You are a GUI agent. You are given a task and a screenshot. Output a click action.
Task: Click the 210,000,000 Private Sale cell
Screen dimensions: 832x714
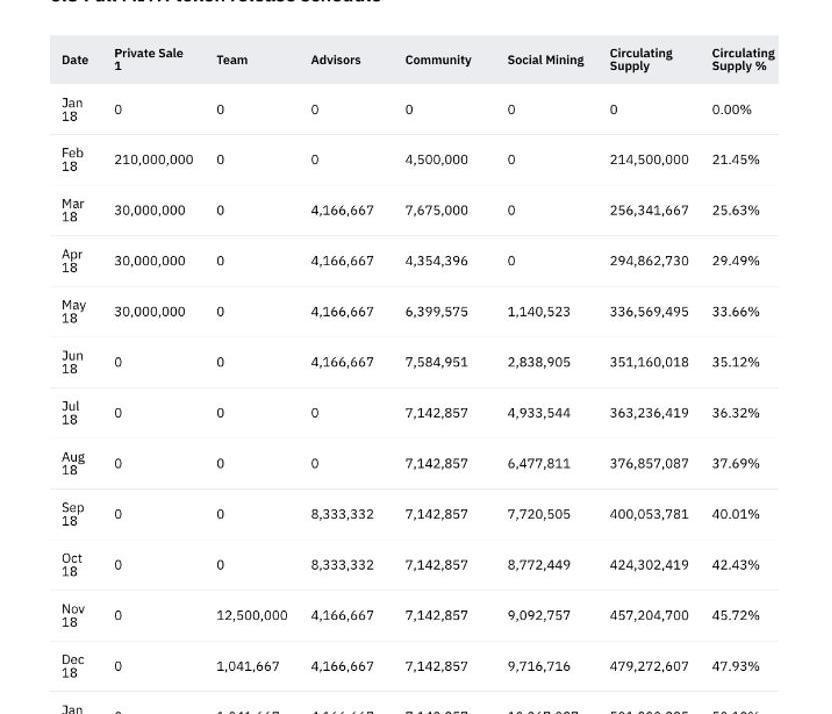coord(154,160)
